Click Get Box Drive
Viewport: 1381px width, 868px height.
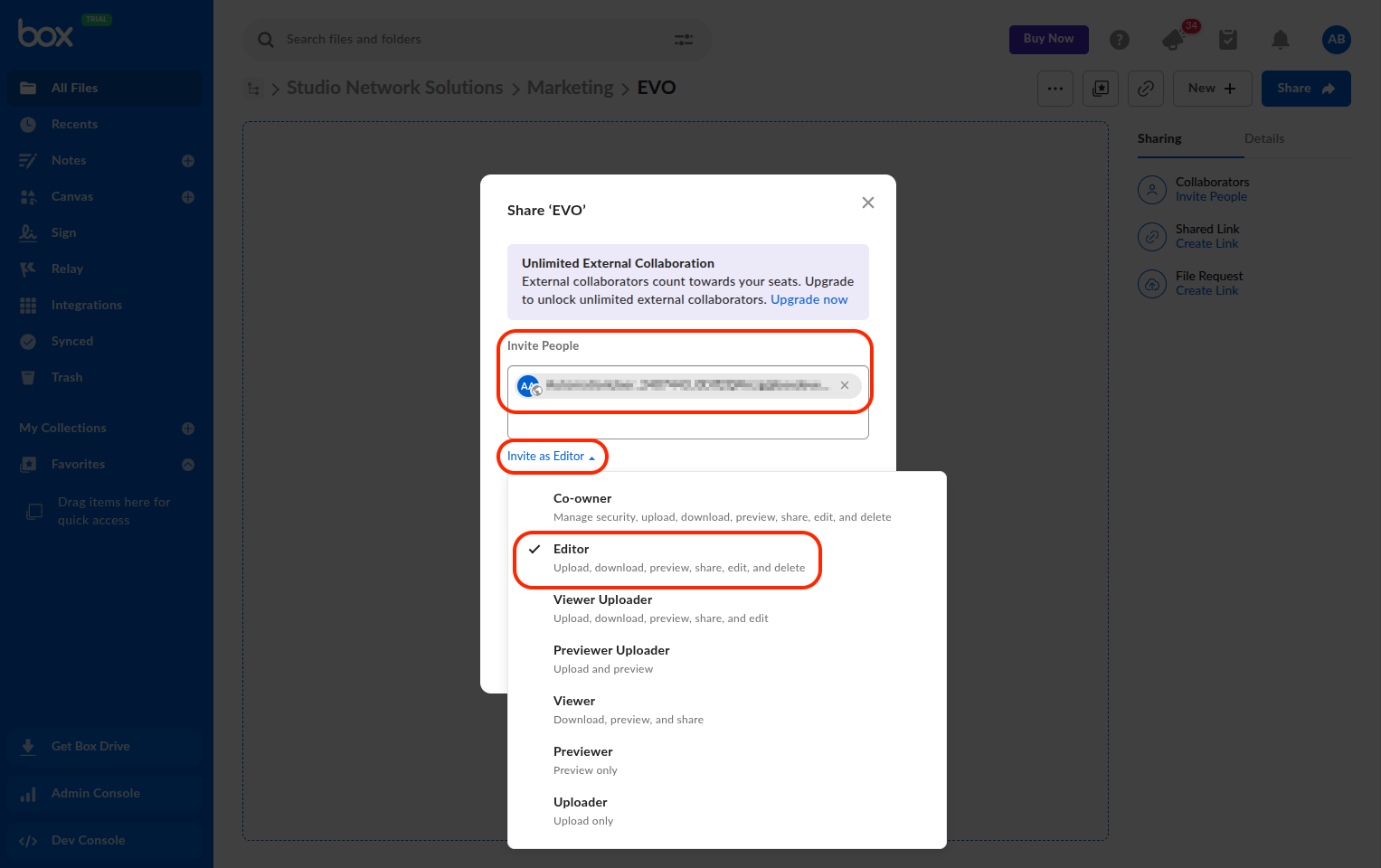click(x=107, y=746)
